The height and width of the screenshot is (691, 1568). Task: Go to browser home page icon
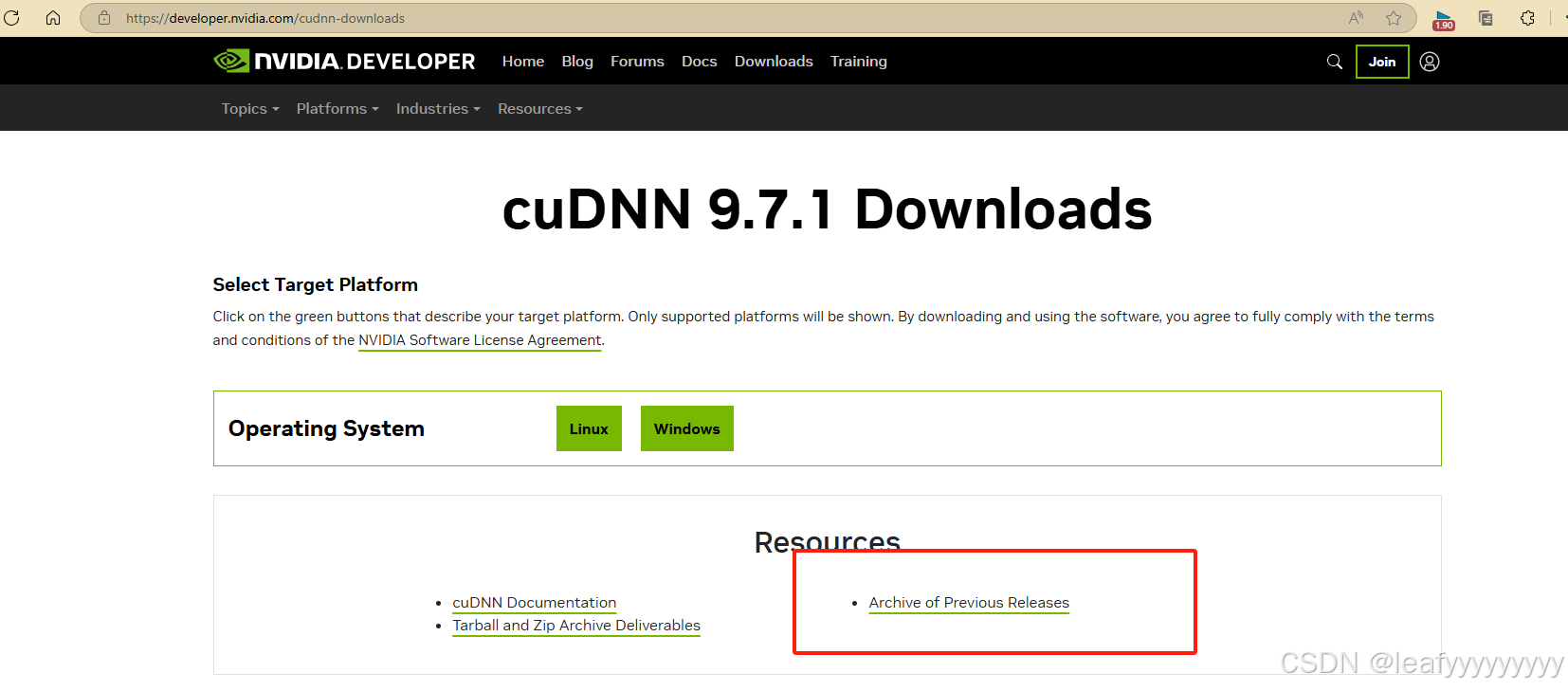[x=53, y=18]
